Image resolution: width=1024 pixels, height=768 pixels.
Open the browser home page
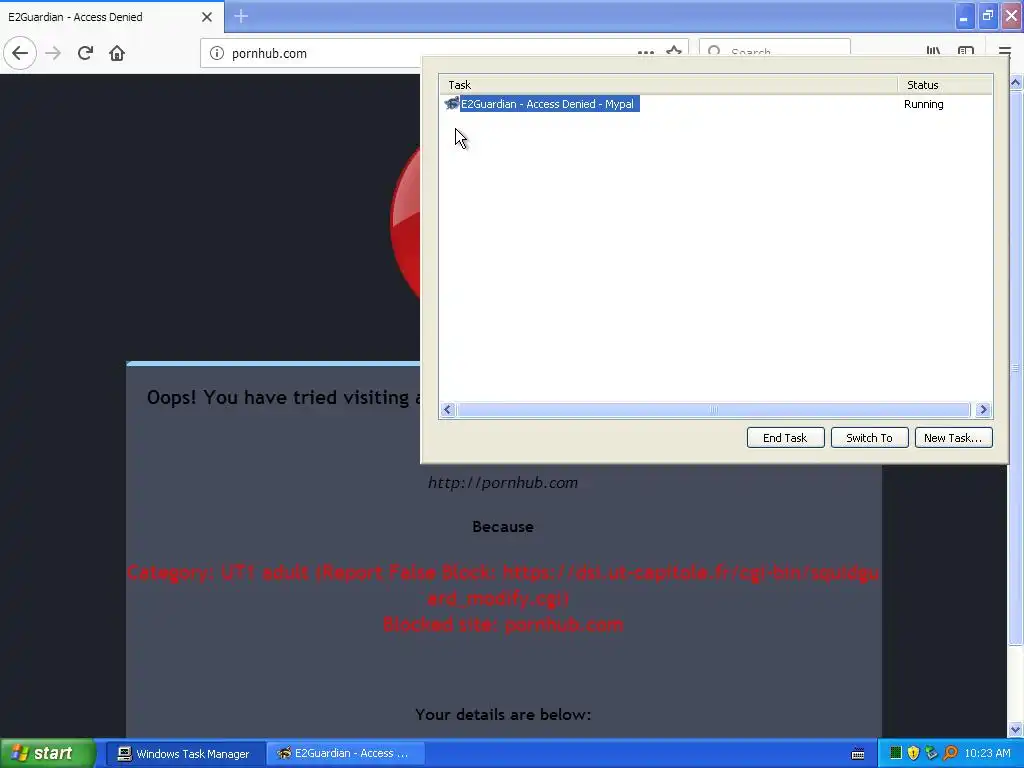click(117, 53)
